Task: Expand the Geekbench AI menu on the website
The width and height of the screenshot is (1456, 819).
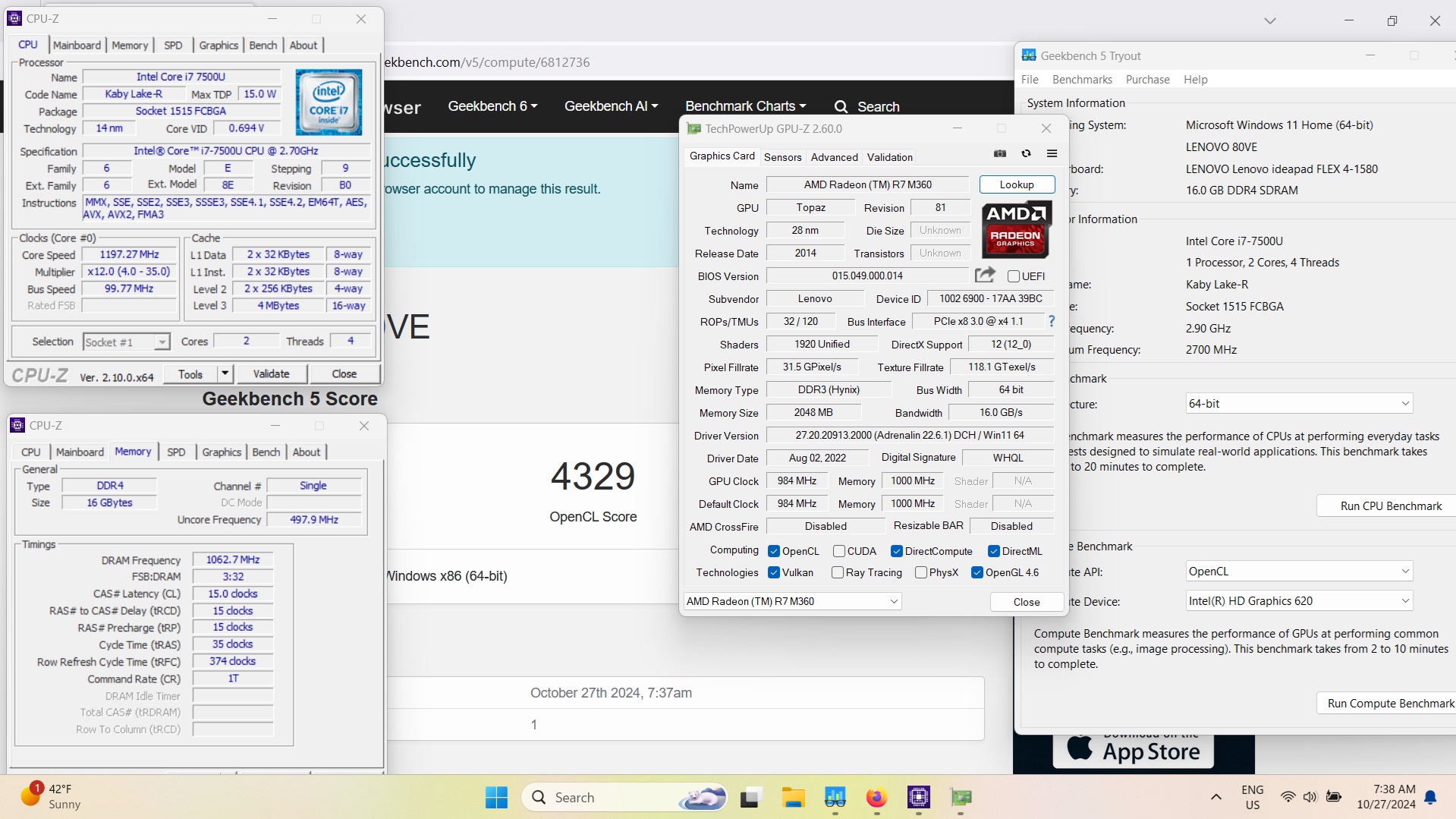Action: tap(611, 106)
